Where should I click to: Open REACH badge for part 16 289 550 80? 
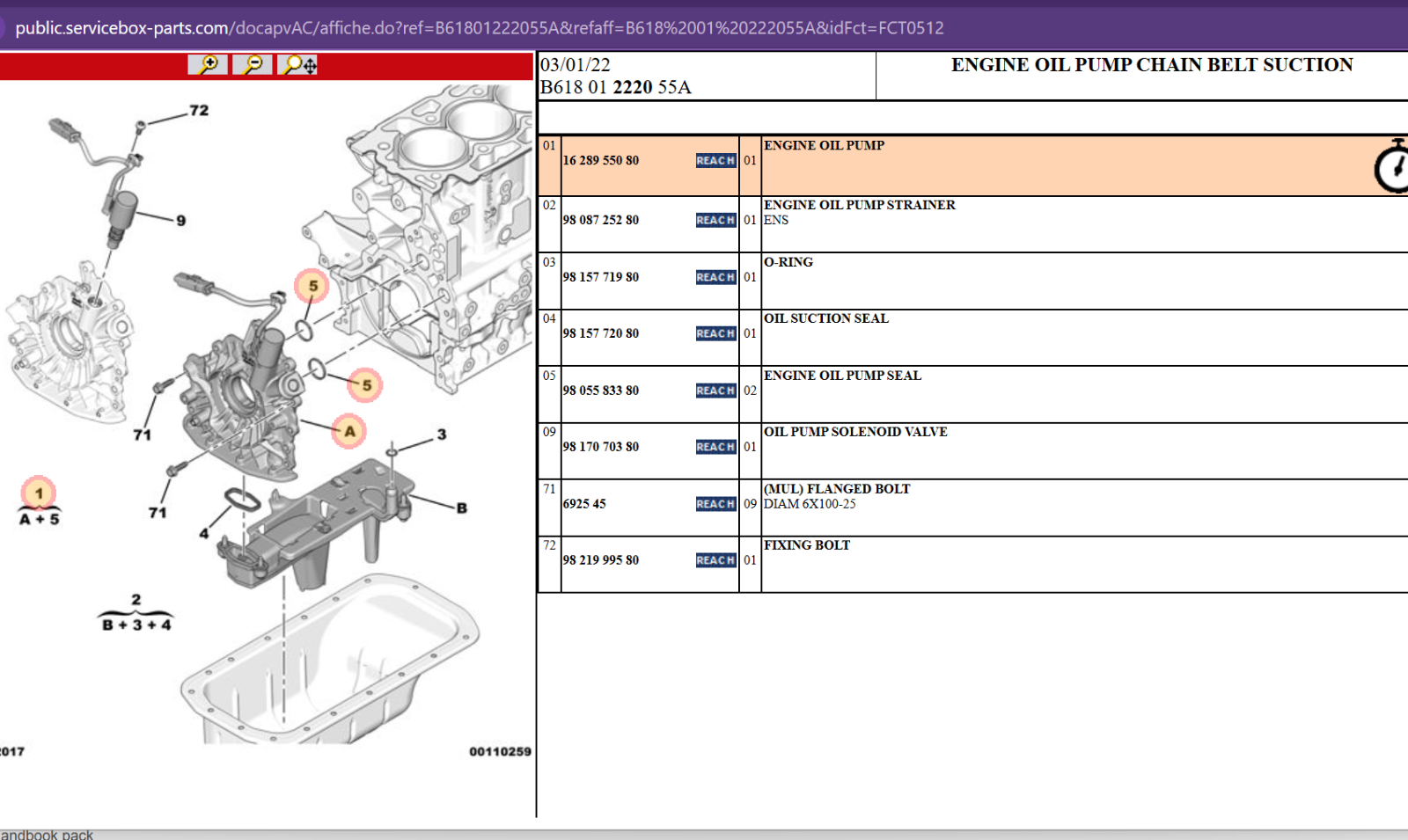pyautogui.click(x=715, y=161)
